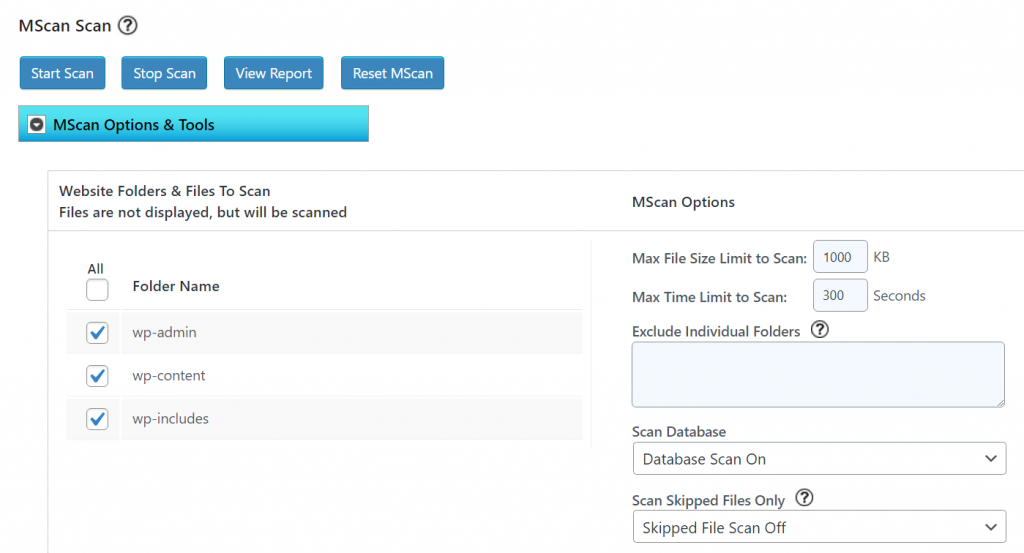The image size is (1024, 553).
Task: Focus the Max Time Limit field
Action: point(839,296)
